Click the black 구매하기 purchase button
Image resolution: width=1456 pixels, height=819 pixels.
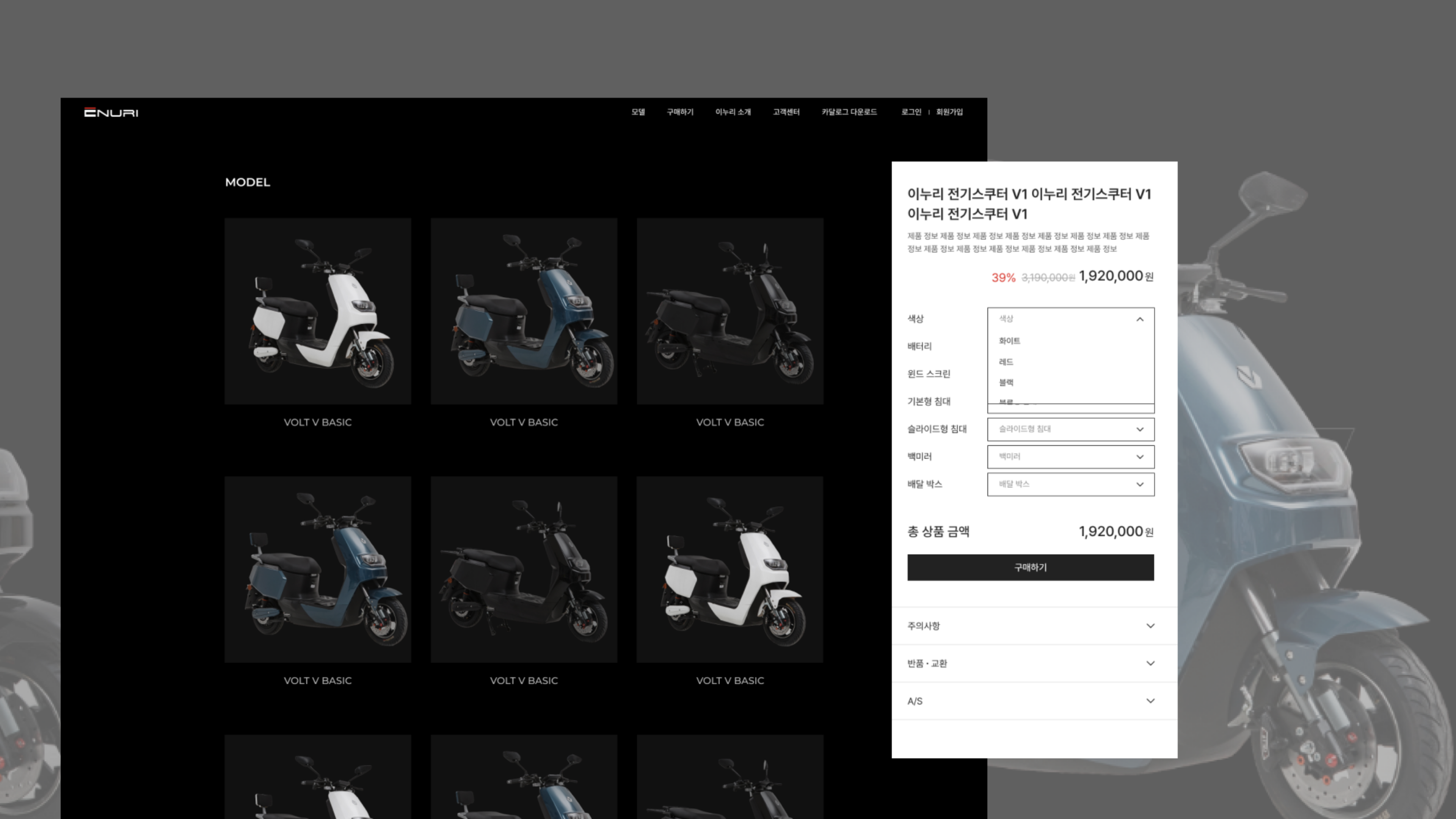(1031, 567)
